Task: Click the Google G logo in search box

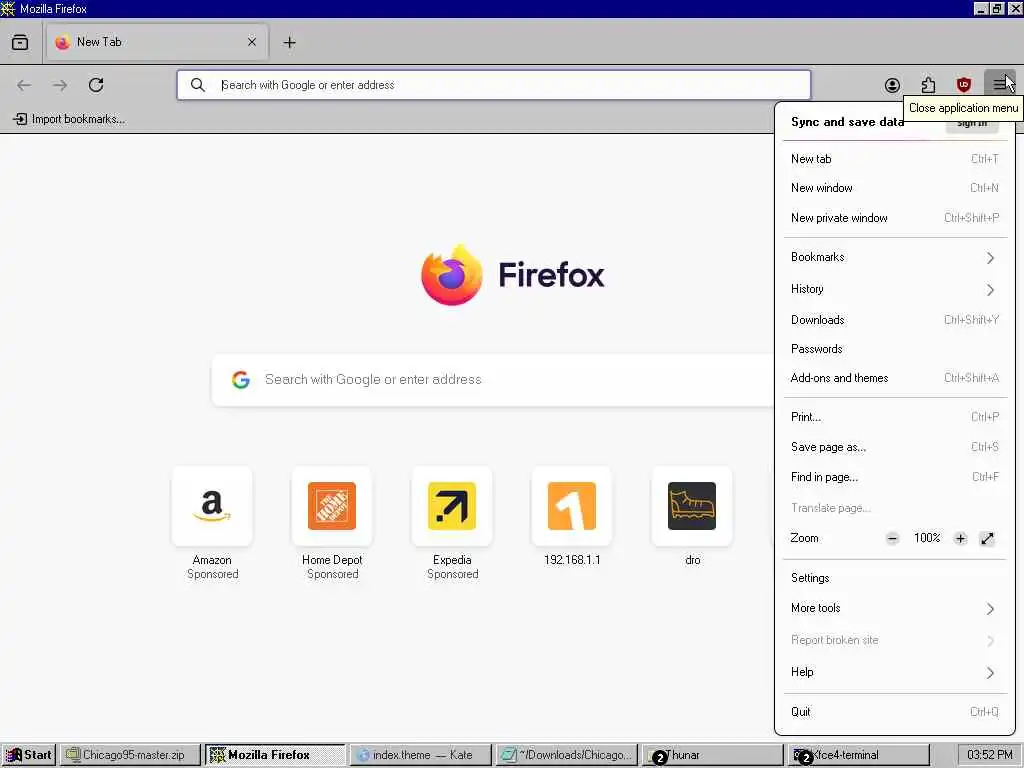Action: [x=241, y=380]
